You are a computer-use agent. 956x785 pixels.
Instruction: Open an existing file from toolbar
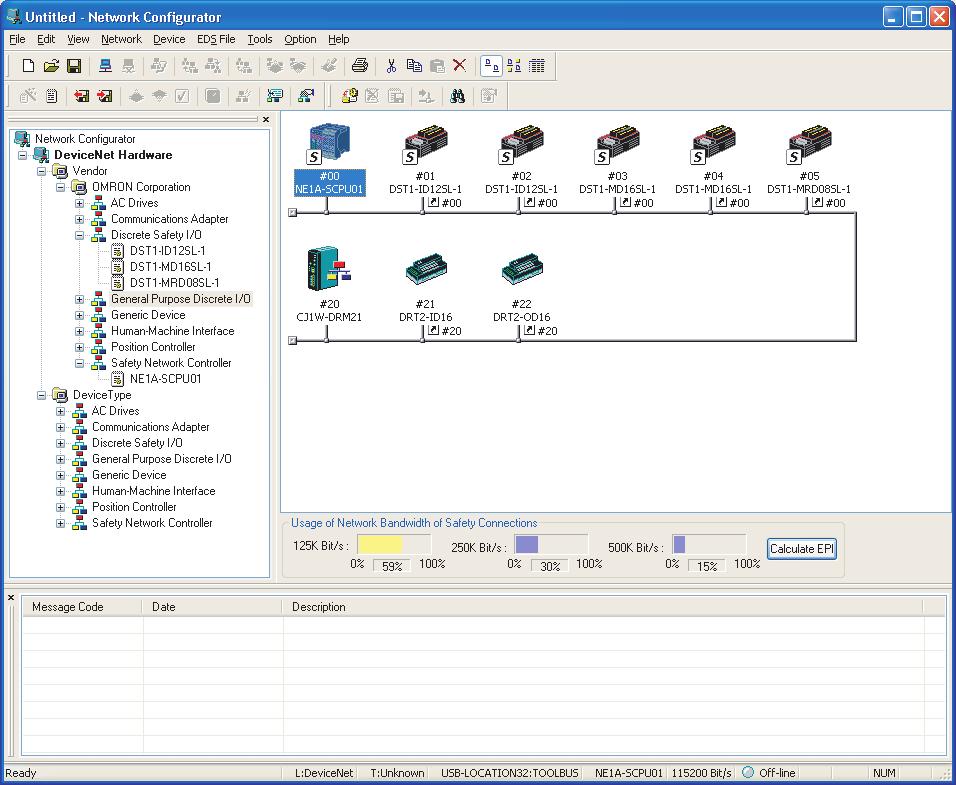tap(51, 66)
